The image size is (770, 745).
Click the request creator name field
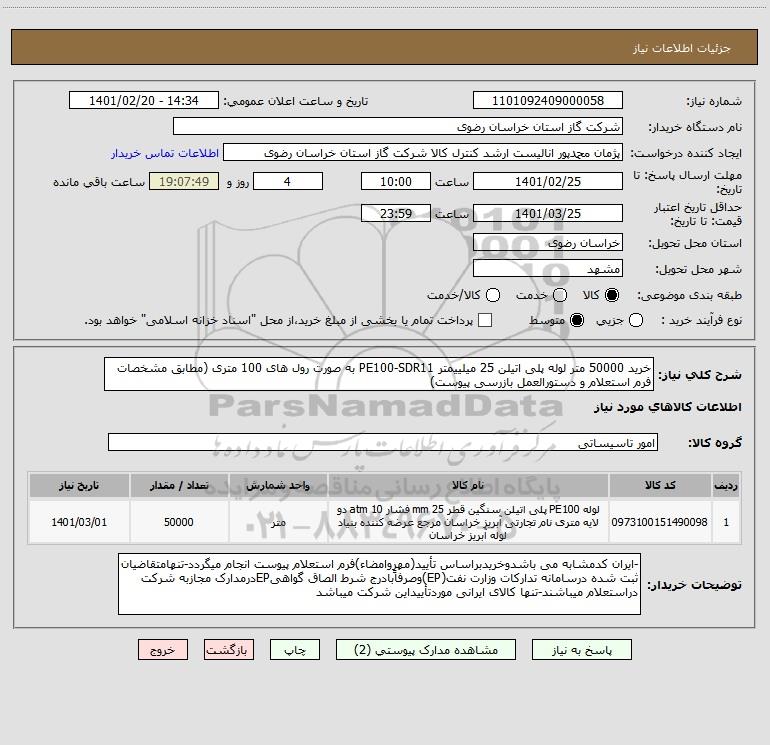[x=423, y=152]
